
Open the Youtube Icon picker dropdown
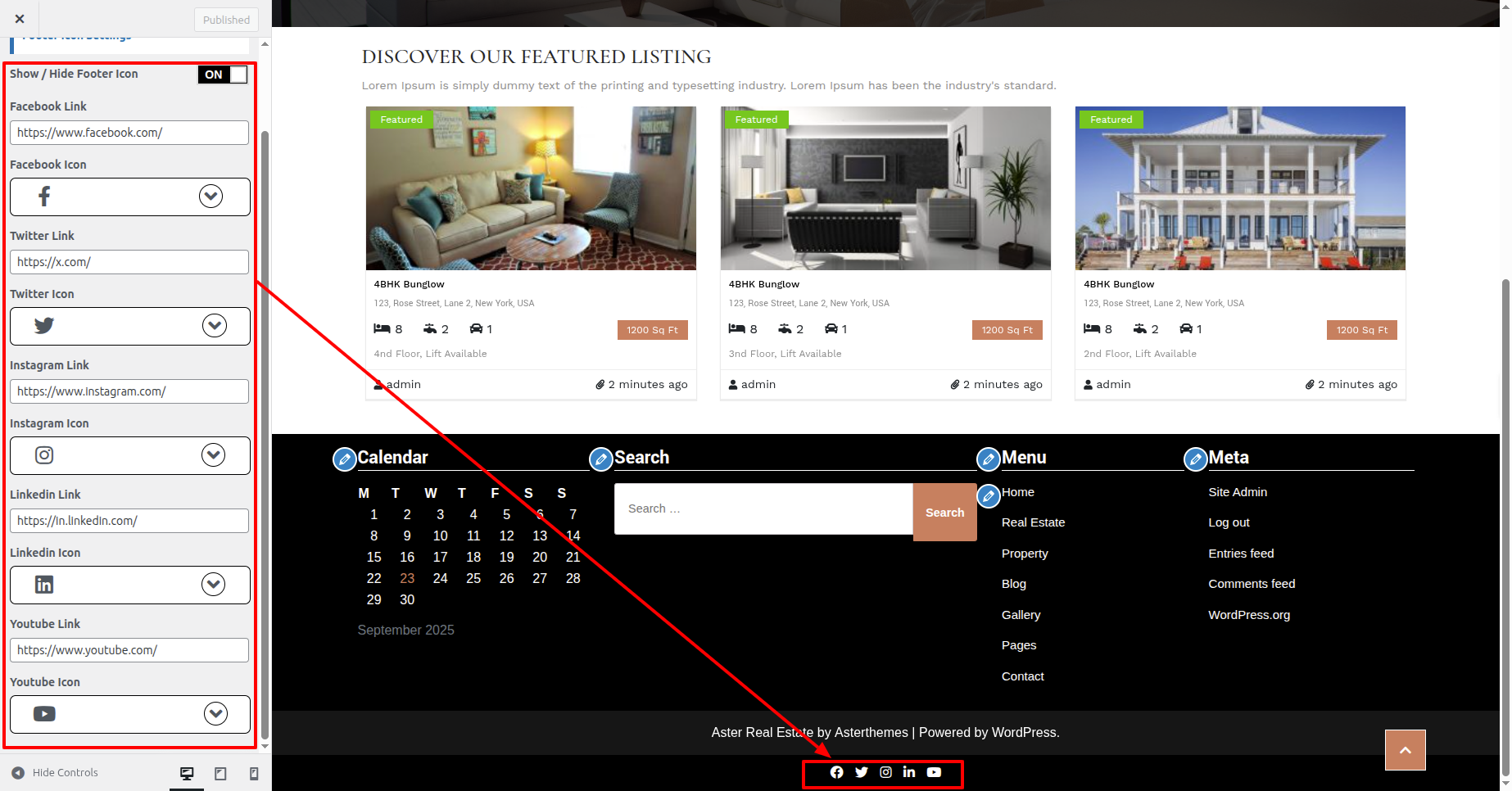tap(215, 714)
